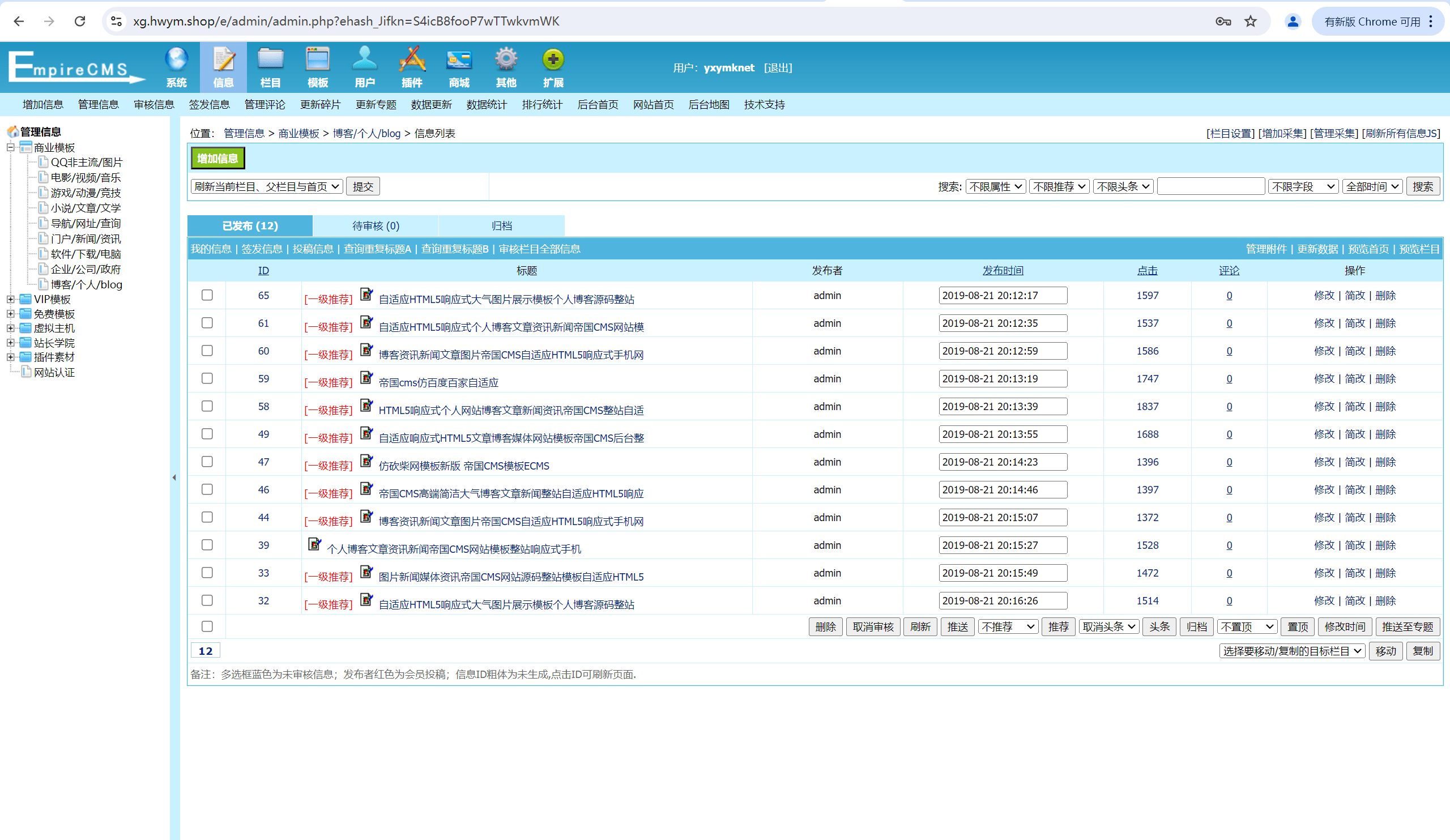Toggle the select-all checkbox below the list
1450x840 pixels.
click(x=207, y=626)
